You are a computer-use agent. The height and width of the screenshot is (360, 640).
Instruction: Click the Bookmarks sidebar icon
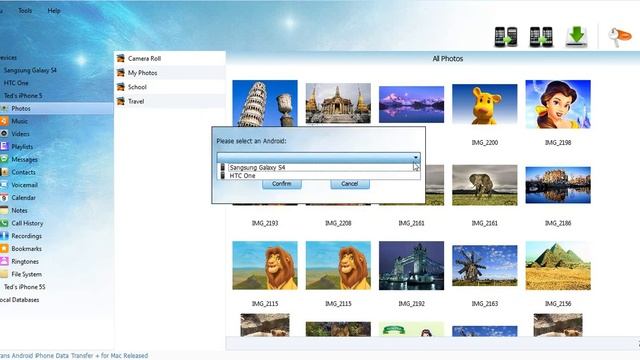[x=4, y=249]
